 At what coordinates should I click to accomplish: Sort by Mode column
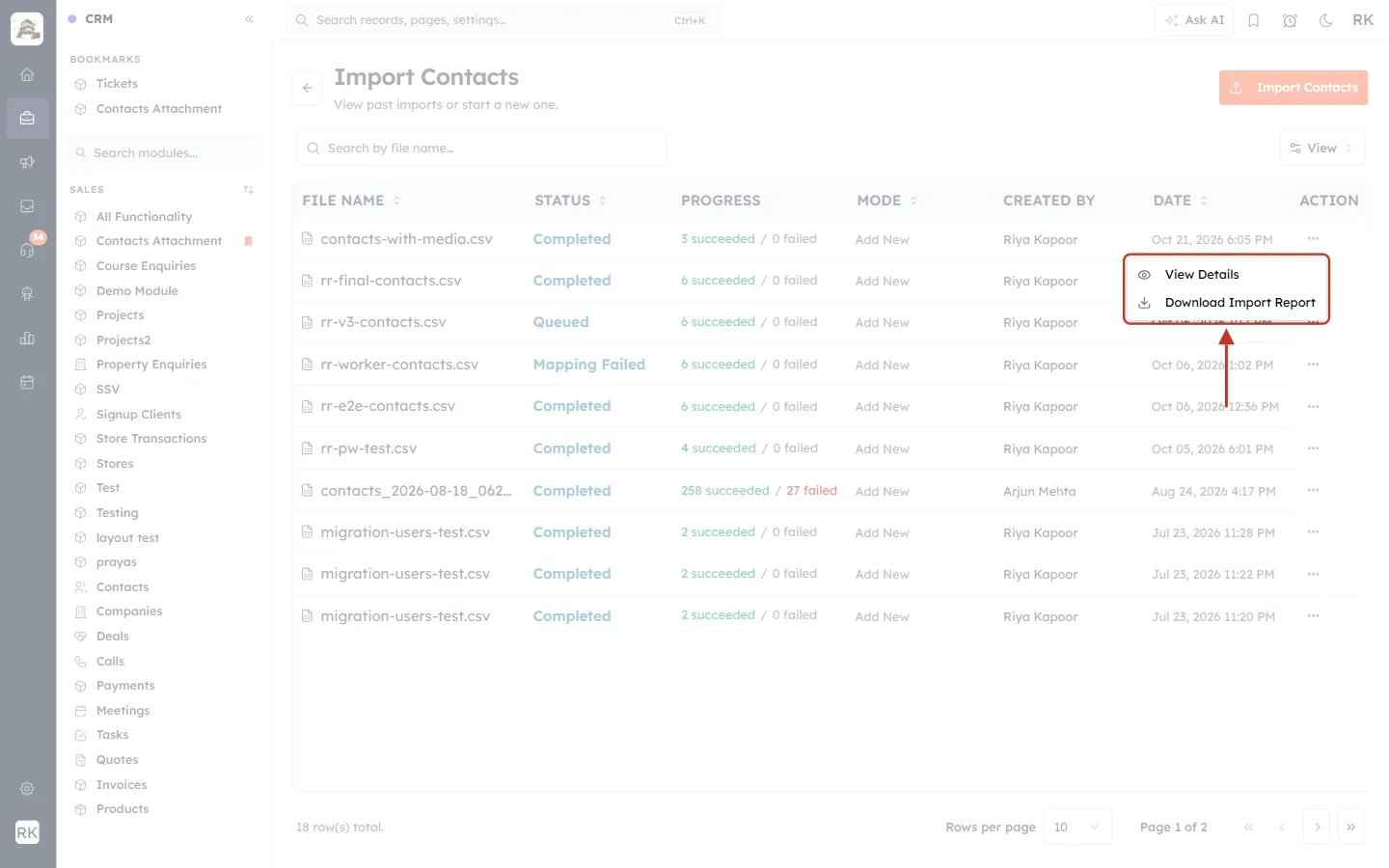pyautogui.click(x=887, y=201)
